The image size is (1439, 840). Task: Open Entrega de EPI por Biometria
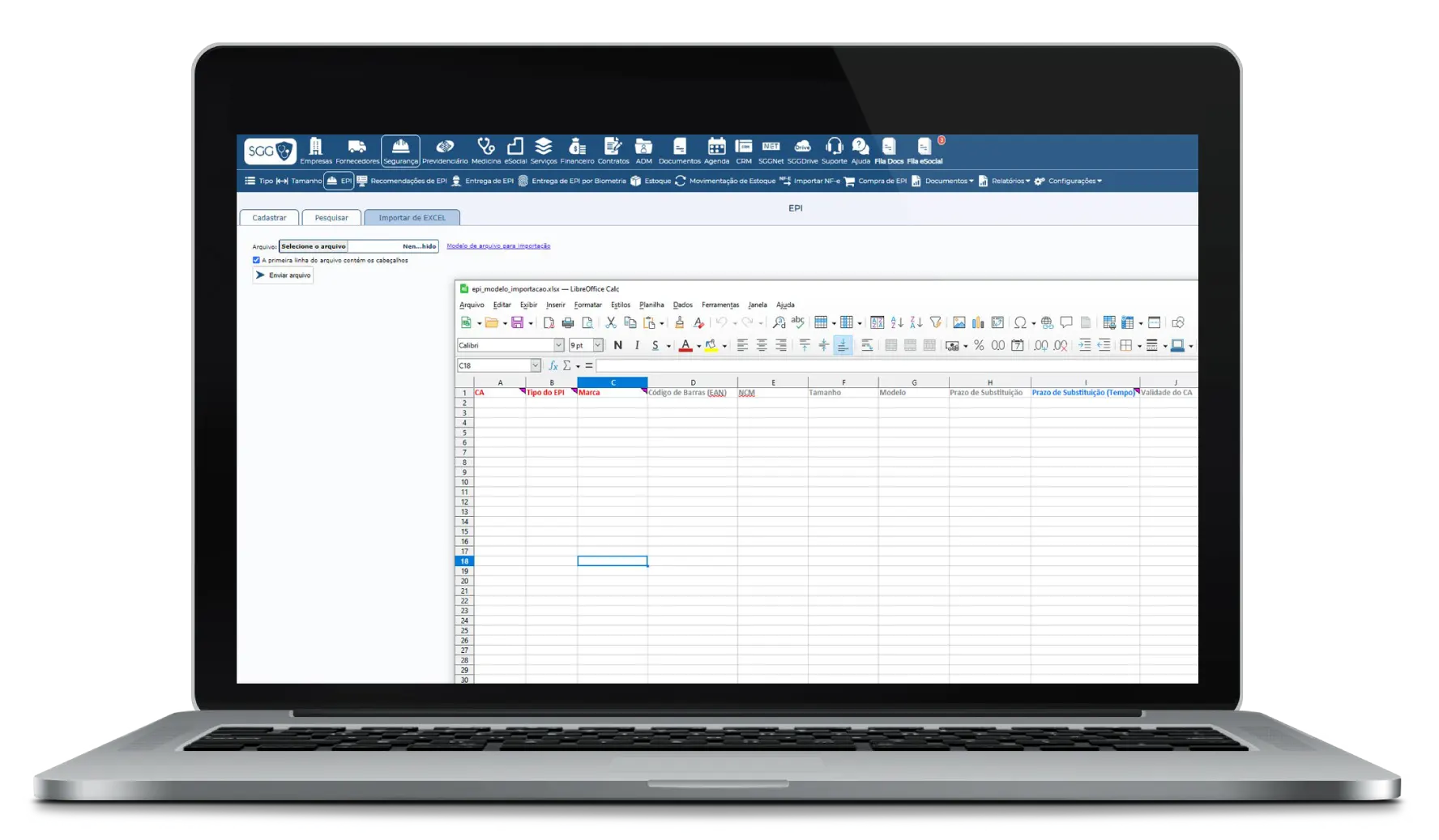click(x=572, y=181)
